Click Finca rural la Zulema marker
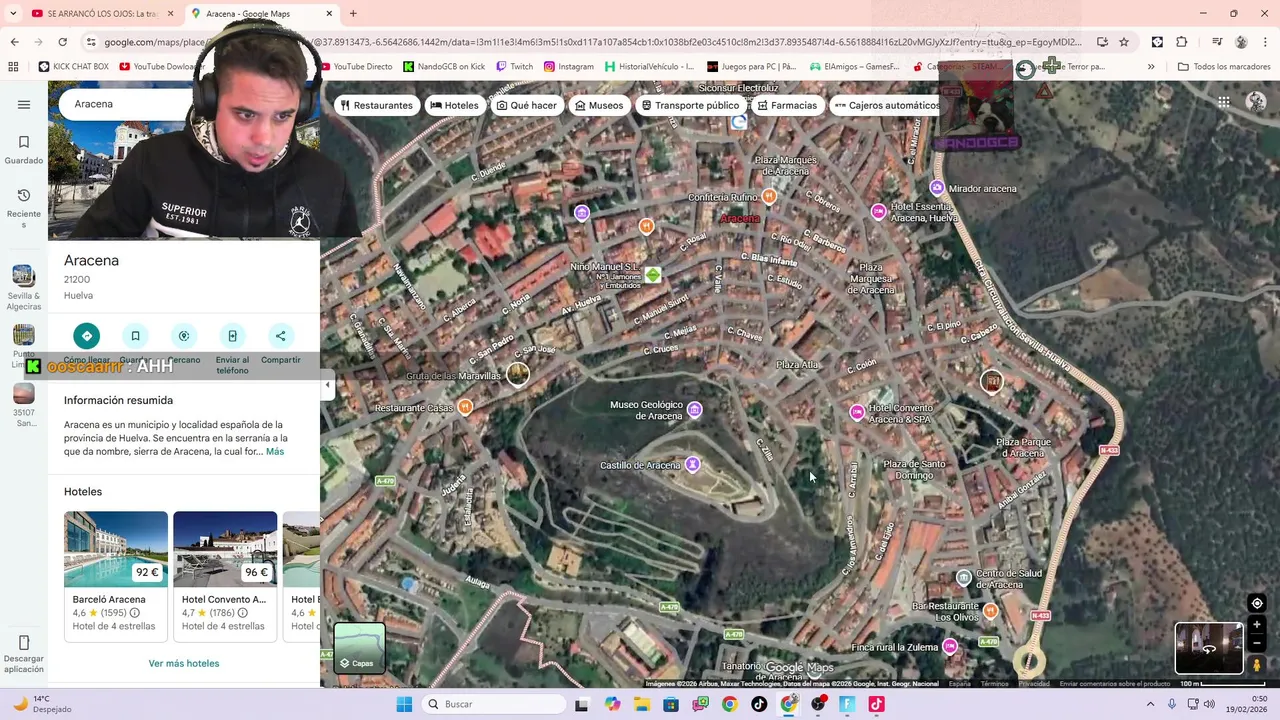This screenshot has height=720, width=1280. 950,647
